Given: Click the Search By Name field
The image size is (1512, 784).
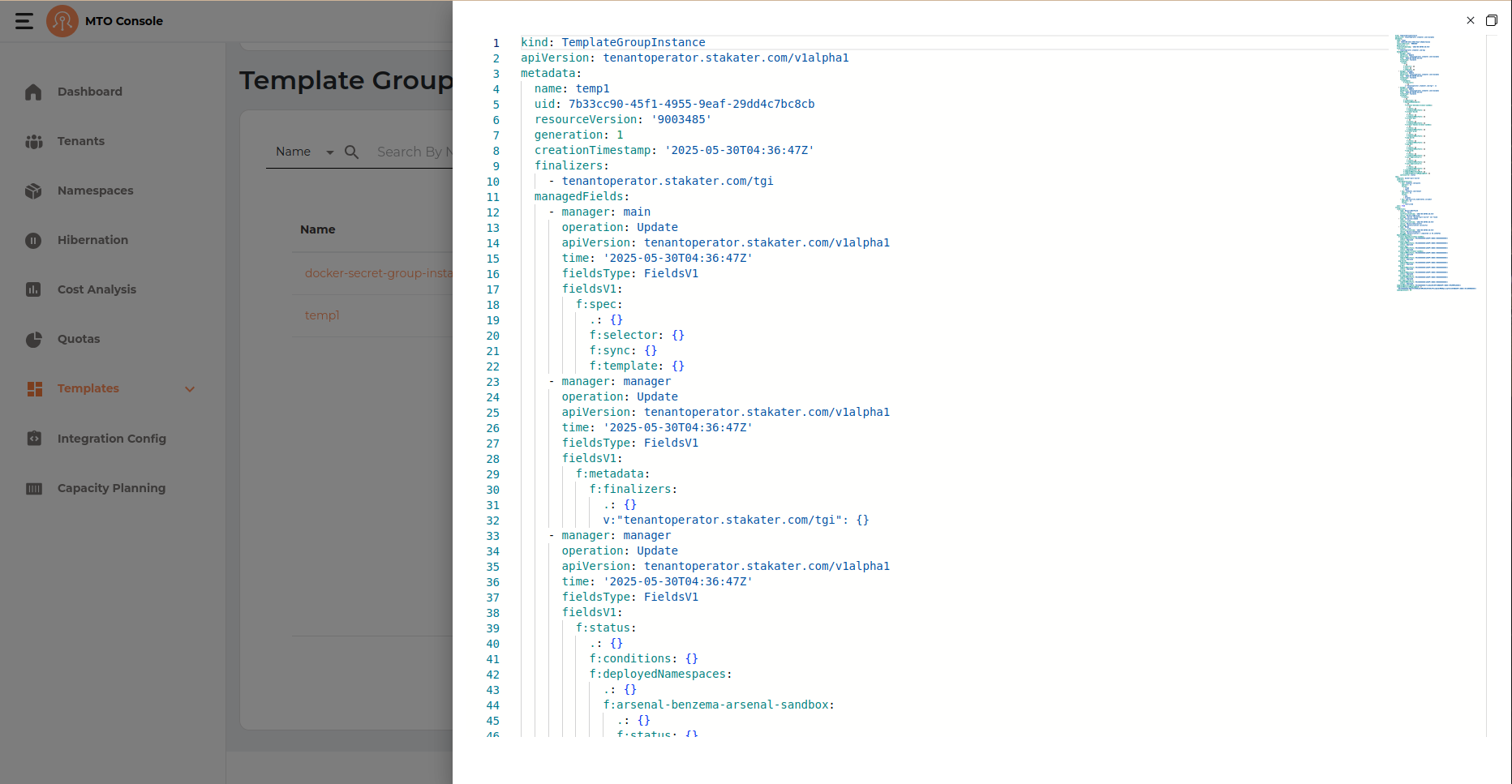Looking at the screenshot, I should tap(414, 152).
